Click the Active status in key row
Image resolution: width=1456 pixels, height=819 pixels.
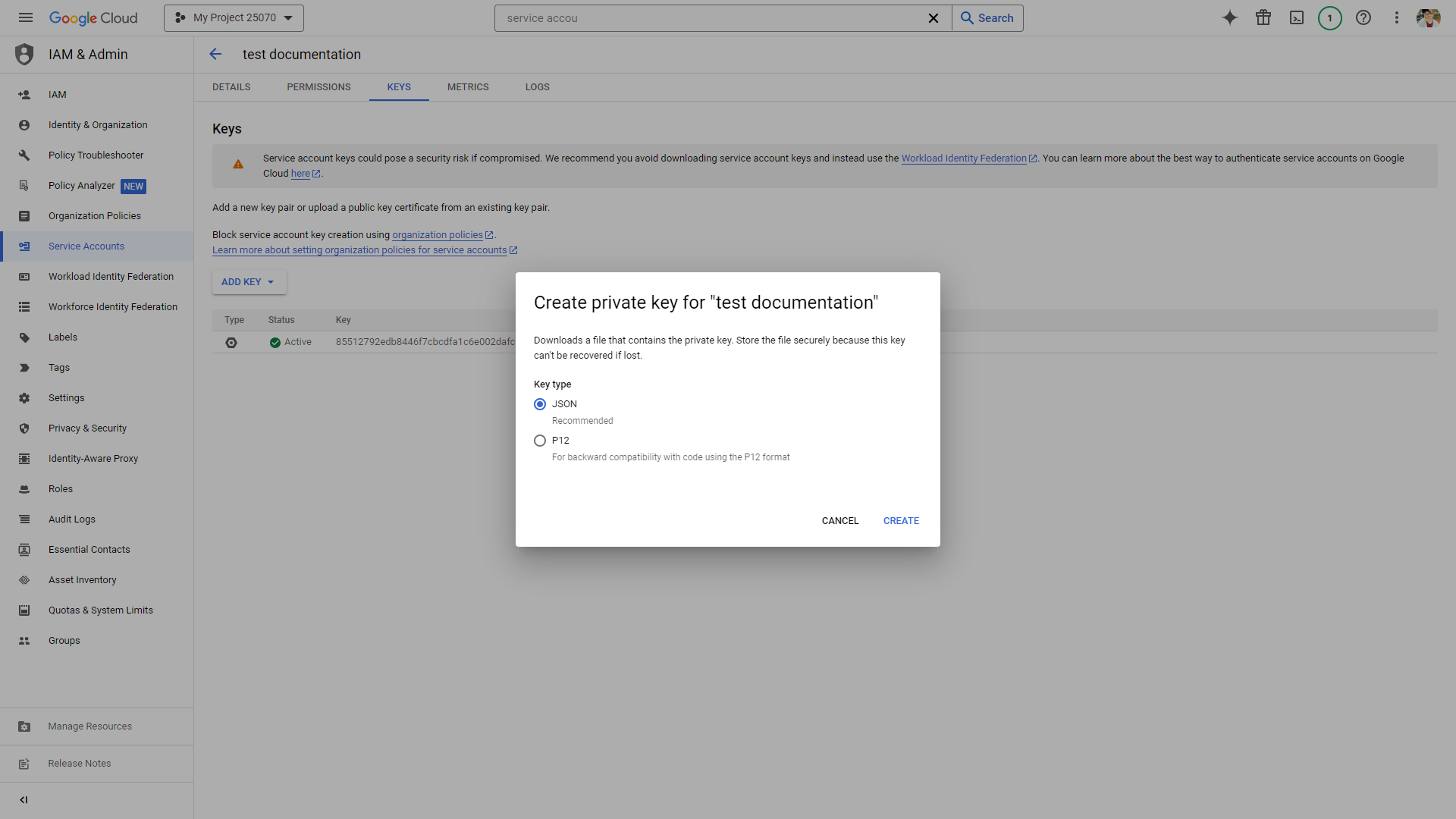click(x=290, y=342)
